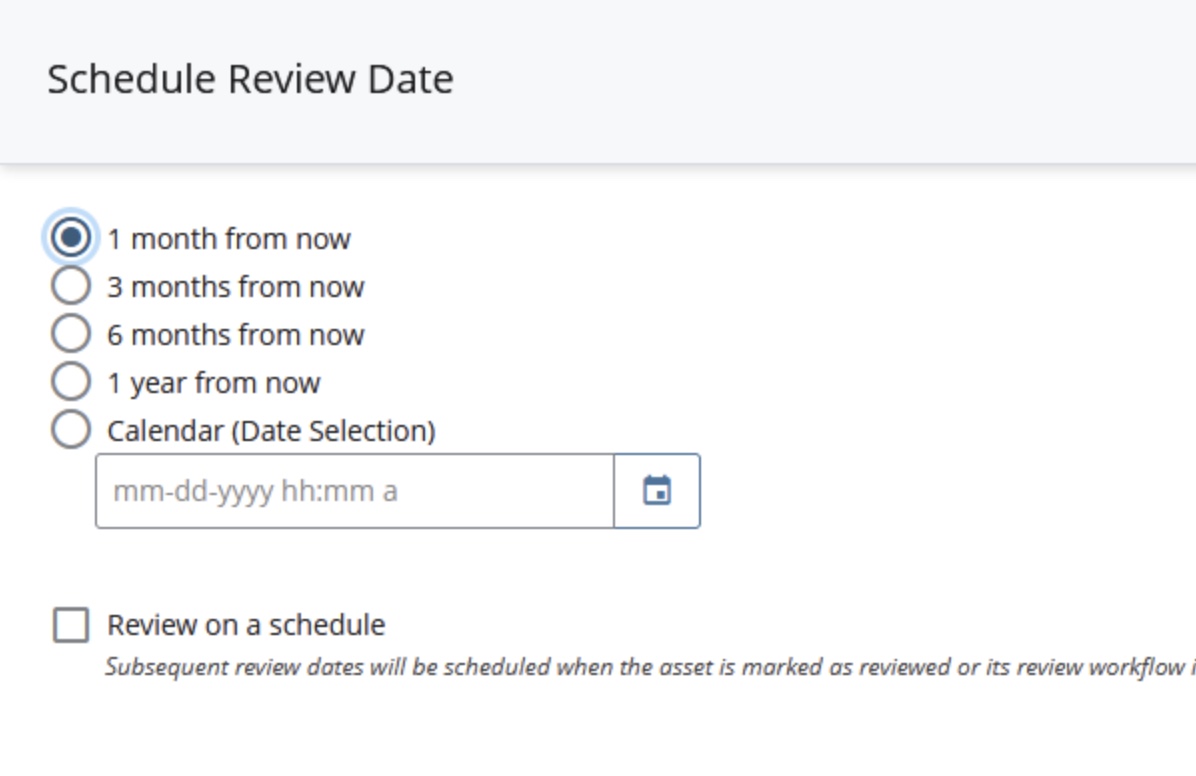Pick the '6 months from now' radio button
Image resolution: width=1196 pixels, height=776 pixels.
[71, 334]
